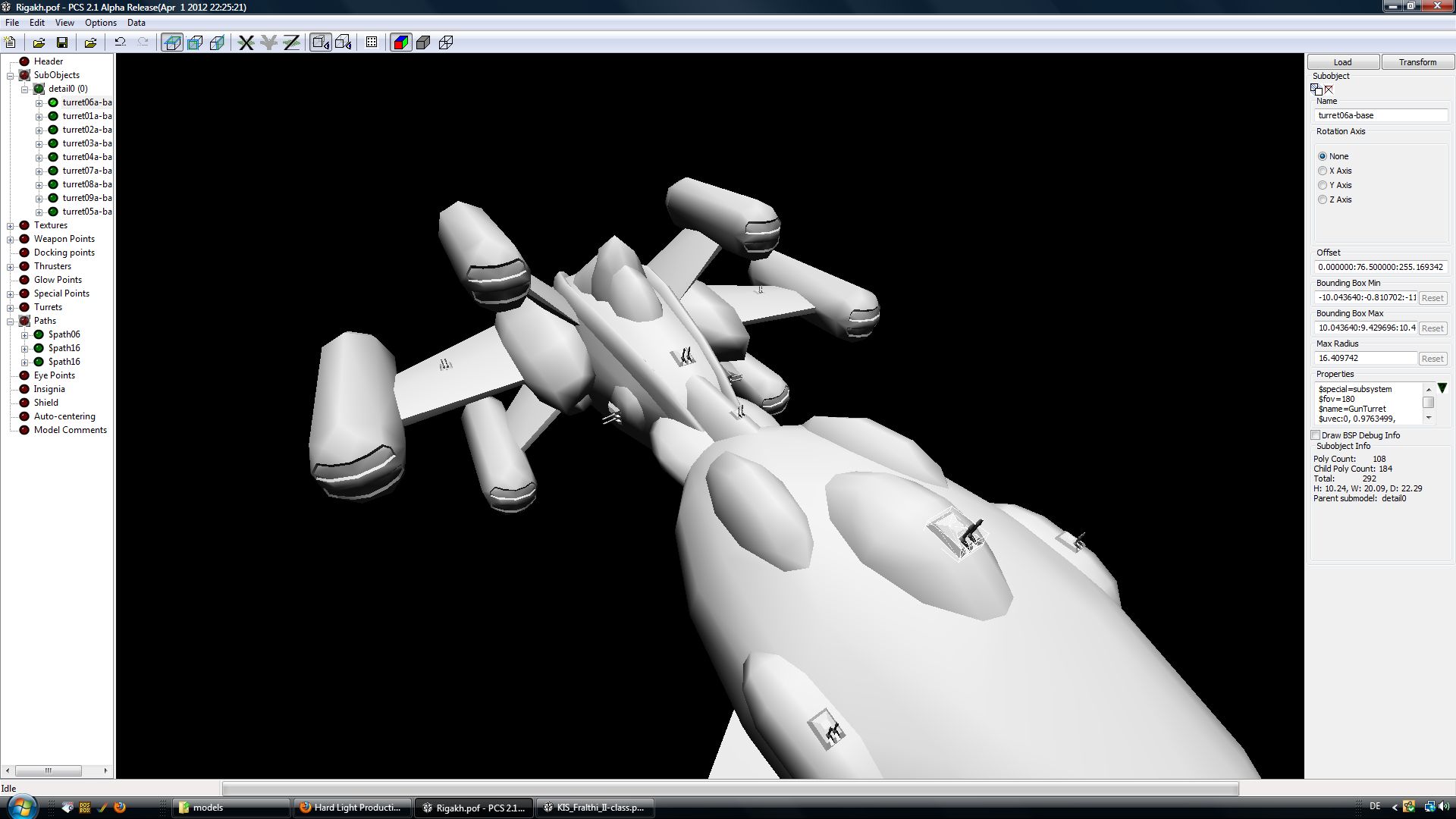This screenshot has height=819, width=1456.
Task: Select the colored cube textured view icon
Action: (400, 42)
